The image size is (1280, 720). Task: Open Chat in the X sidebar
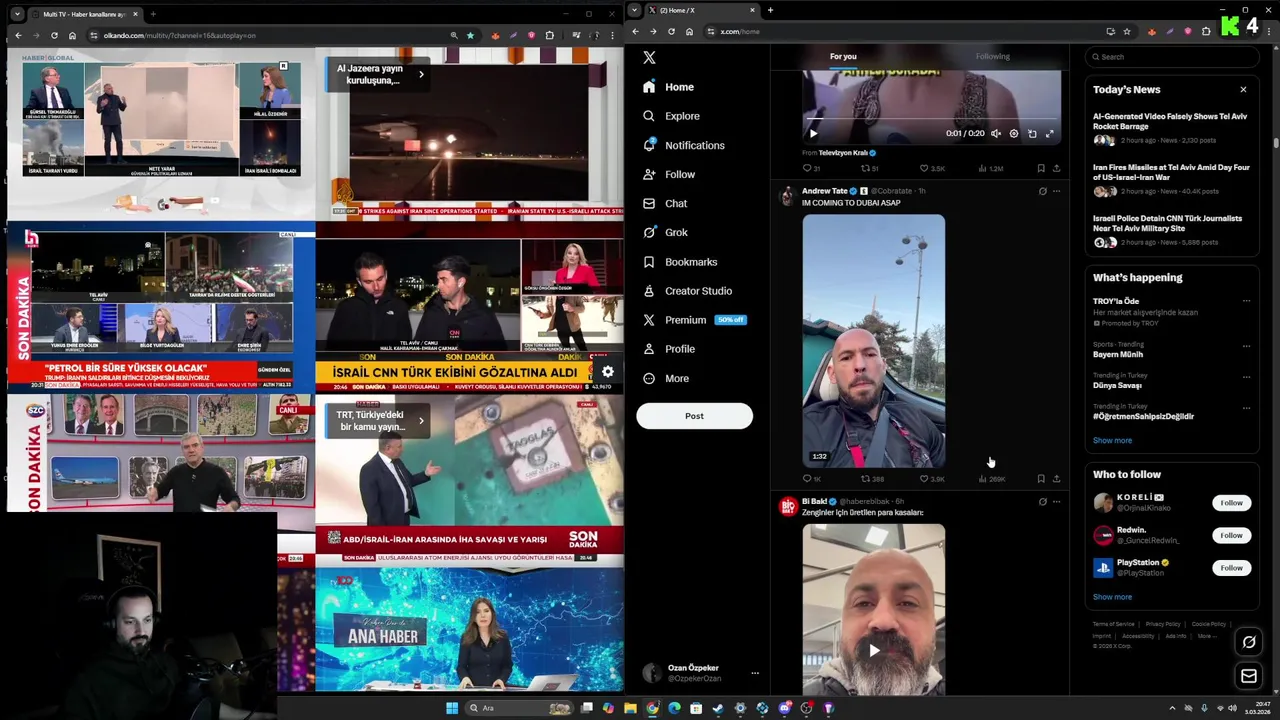[x=665, y=203]
